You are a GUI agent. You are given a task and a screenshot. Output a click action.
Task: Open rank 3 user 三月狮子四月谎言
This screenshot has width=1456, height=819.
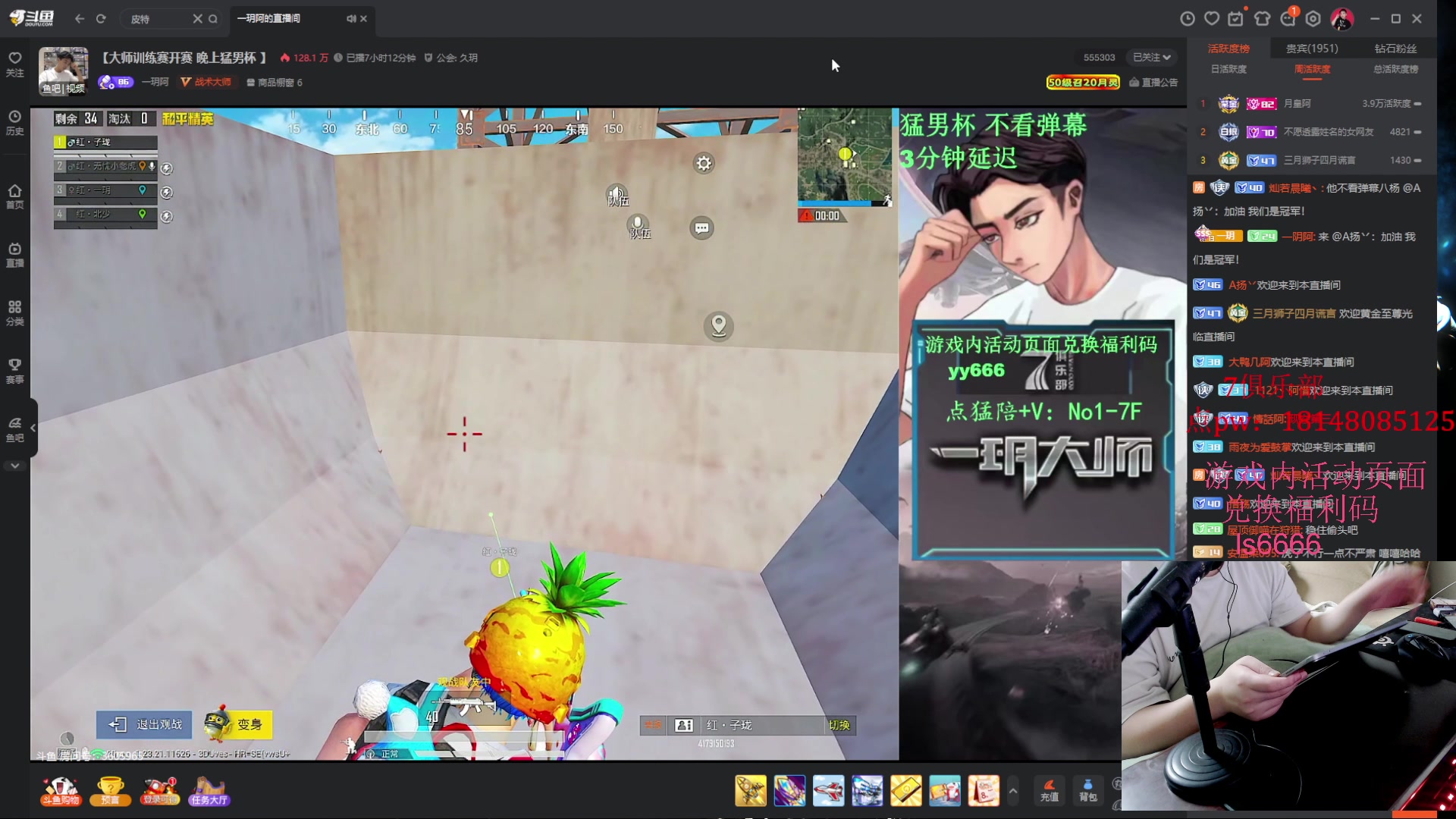tap(1319, 160)
